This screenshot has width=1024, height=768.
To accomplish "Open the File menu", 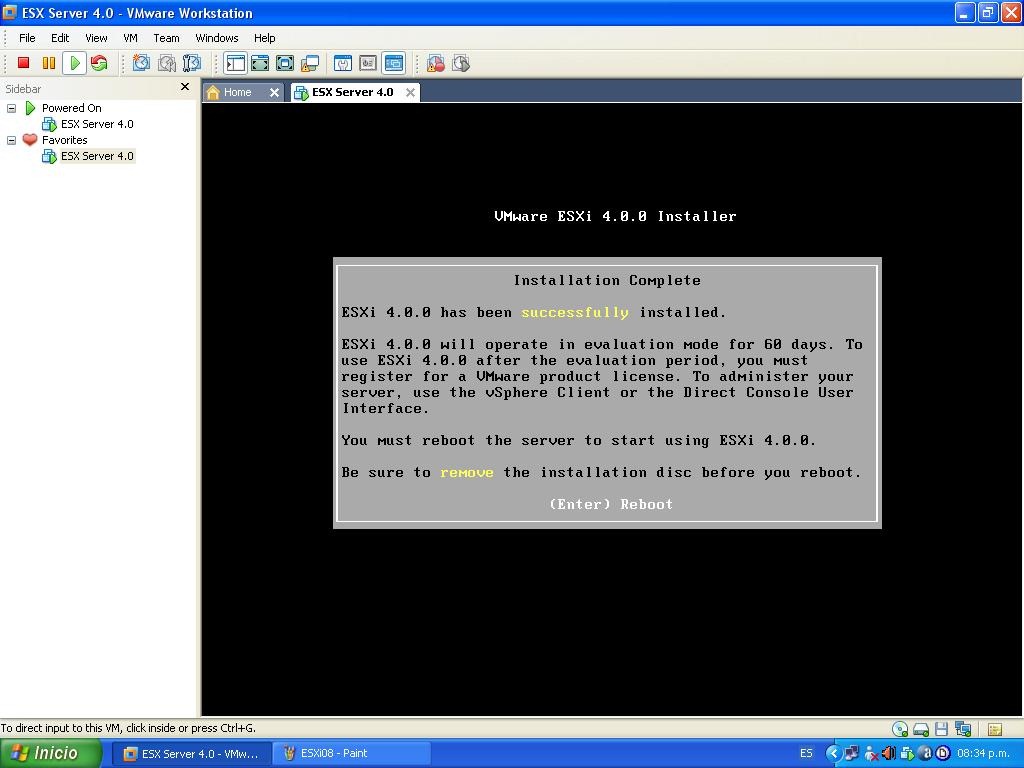I will tap(27, 38).
